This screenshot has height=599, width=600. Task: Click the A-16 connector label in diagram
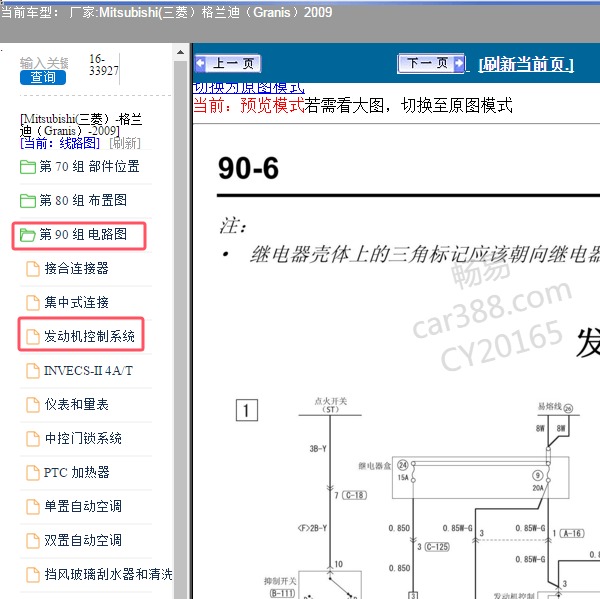tap(572, 533)
